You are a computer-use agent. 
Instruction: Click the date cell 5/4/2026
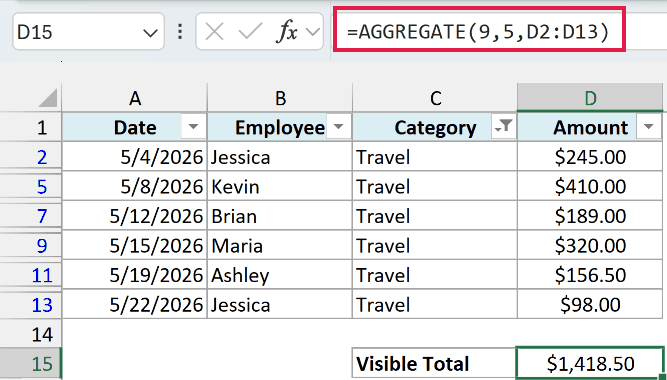[135, 157]
